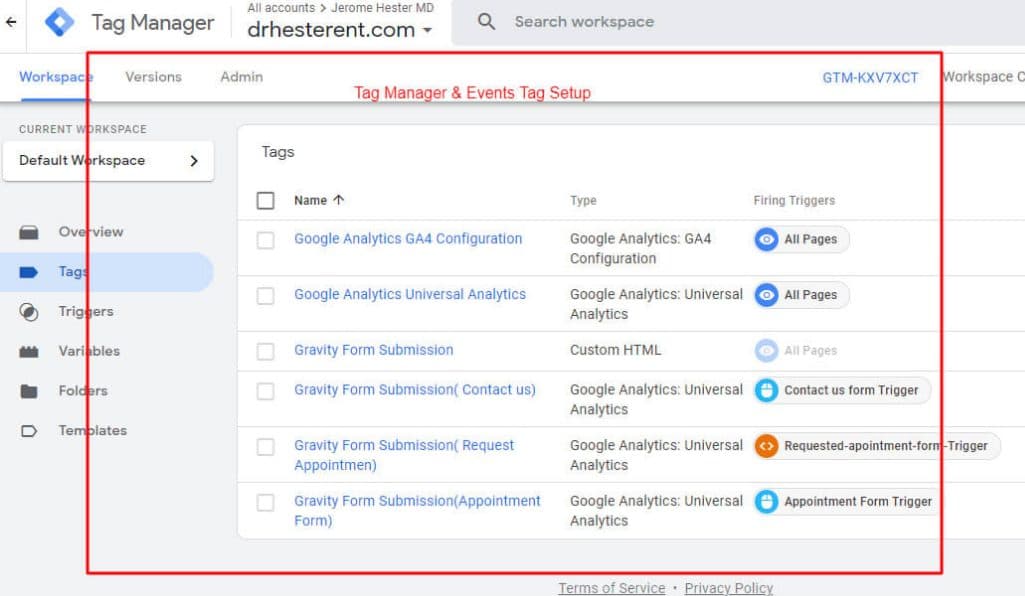Screen dimensions: 1025x596
Task: Click All accounts breadcrumb
Action: coord(281,8)
